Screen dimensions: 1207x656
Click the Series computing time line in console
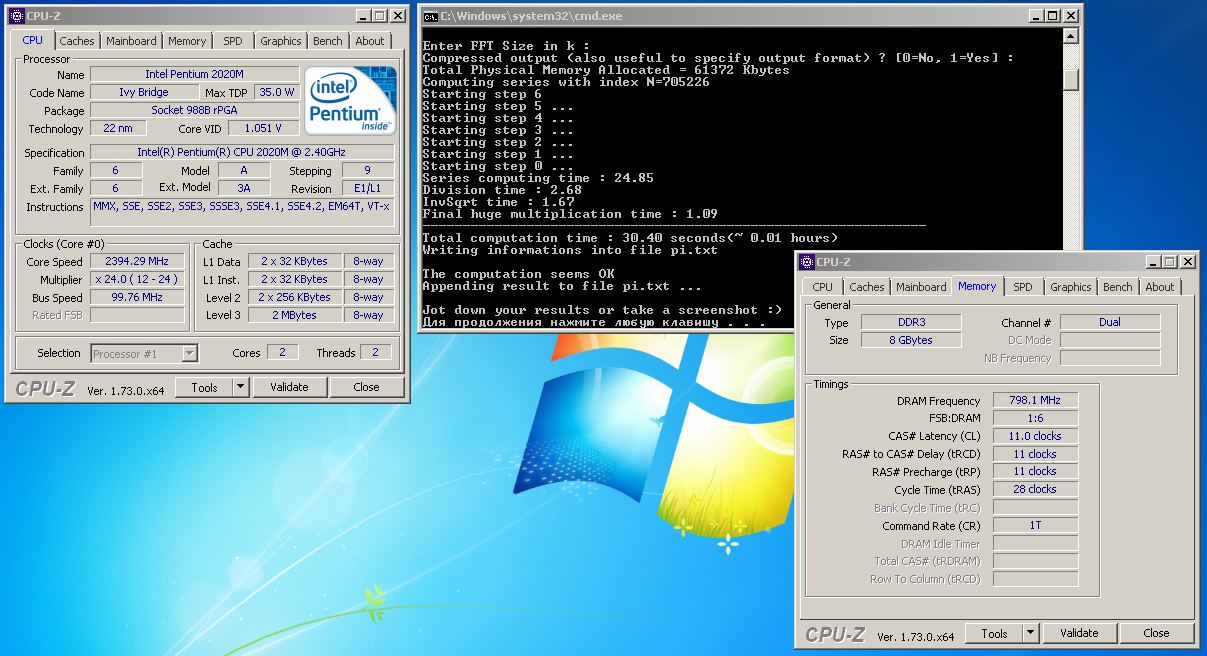pyautogui.click(x=538, y=178)
